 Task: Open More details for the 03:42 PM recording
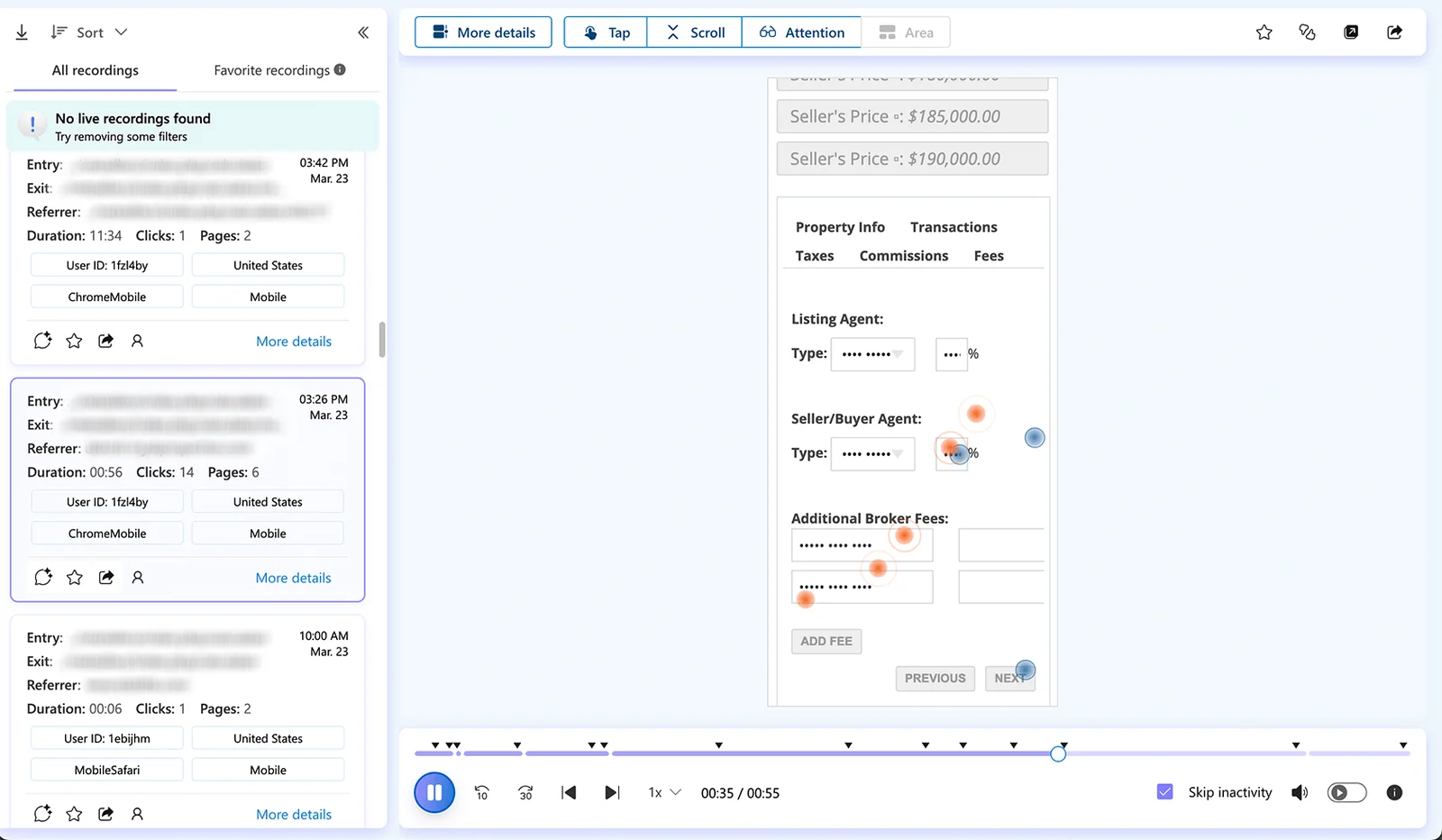293,342
